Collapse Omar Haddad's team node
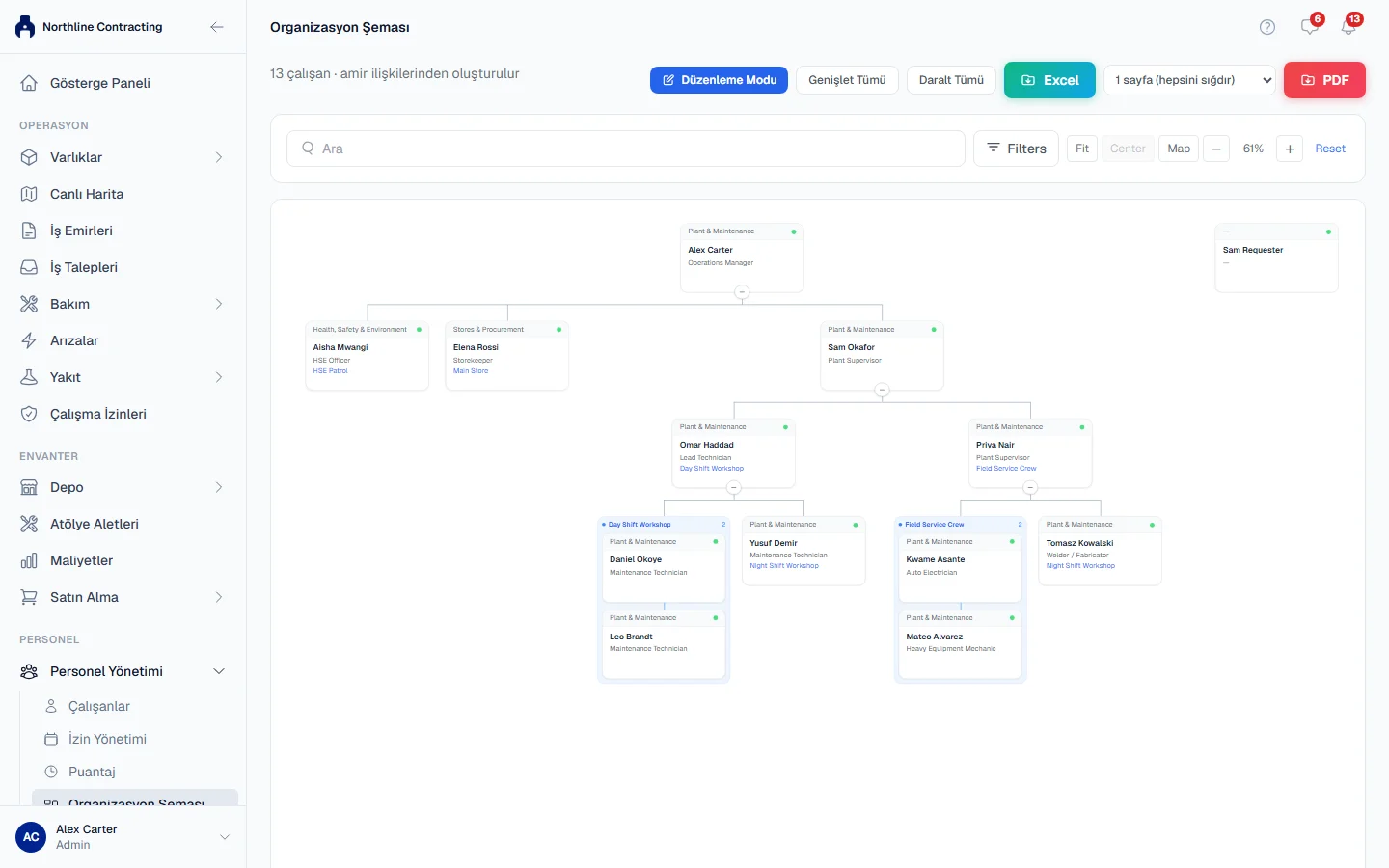The height and width of the screenshot is (868, 1389). point(733,488)
